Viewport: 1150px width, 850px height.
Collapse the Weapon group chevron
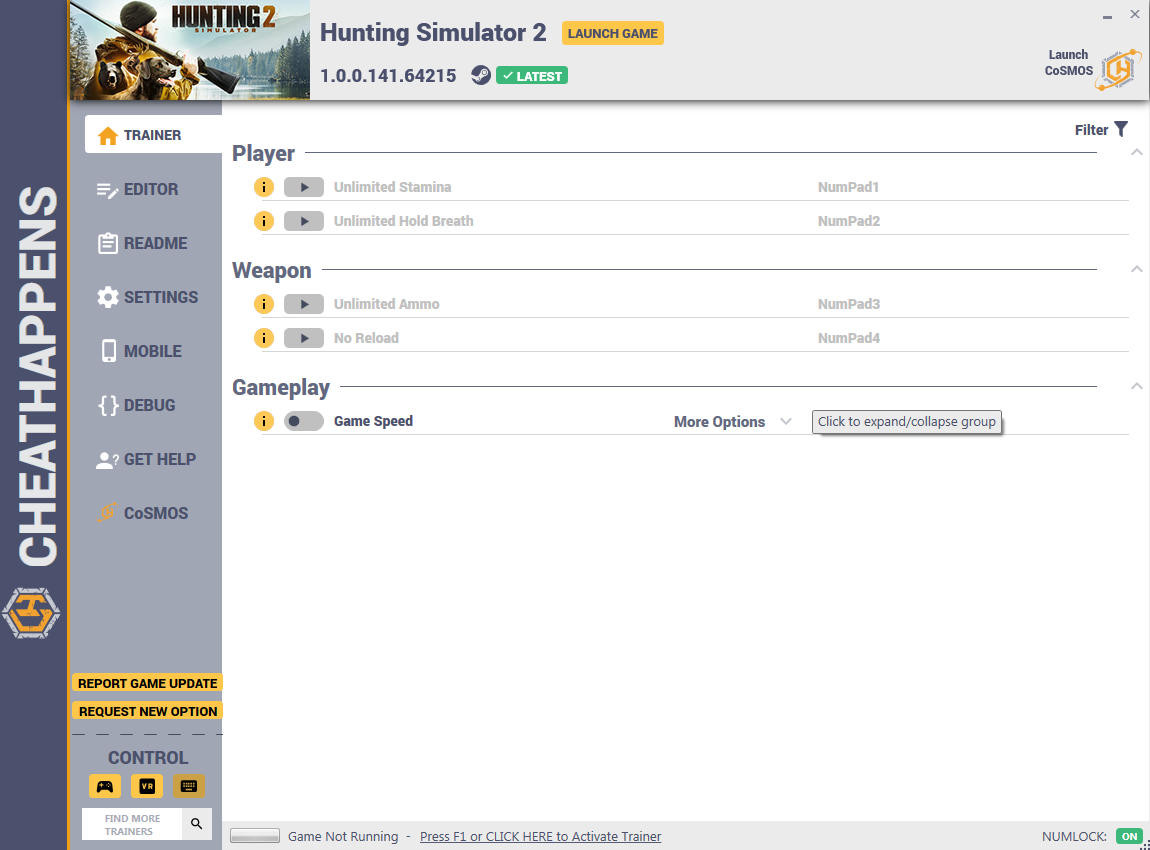(x=1136, y=269)
